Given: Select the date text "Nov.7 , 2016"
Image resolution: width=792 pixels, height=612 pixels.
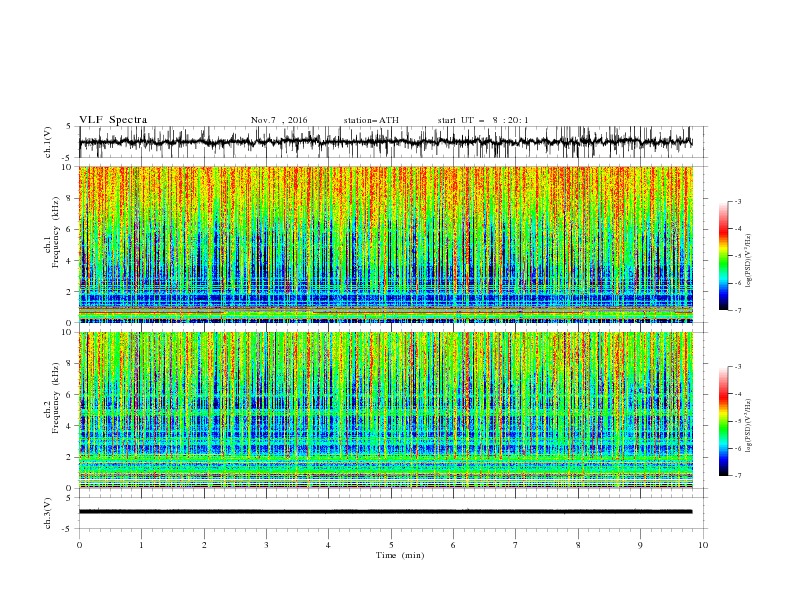Looking at the screenshot, I should (279, 120).
